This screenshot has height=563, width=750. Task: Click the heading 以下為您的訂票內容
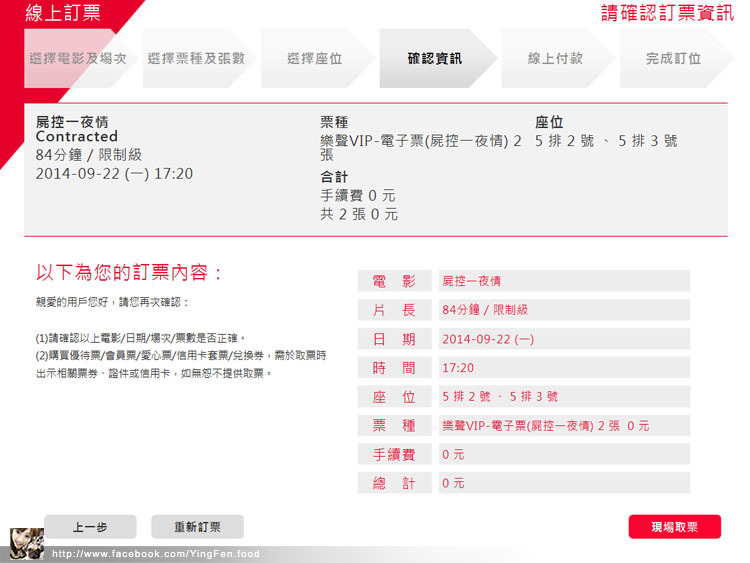pyautogui.click(x=129, y=272)
